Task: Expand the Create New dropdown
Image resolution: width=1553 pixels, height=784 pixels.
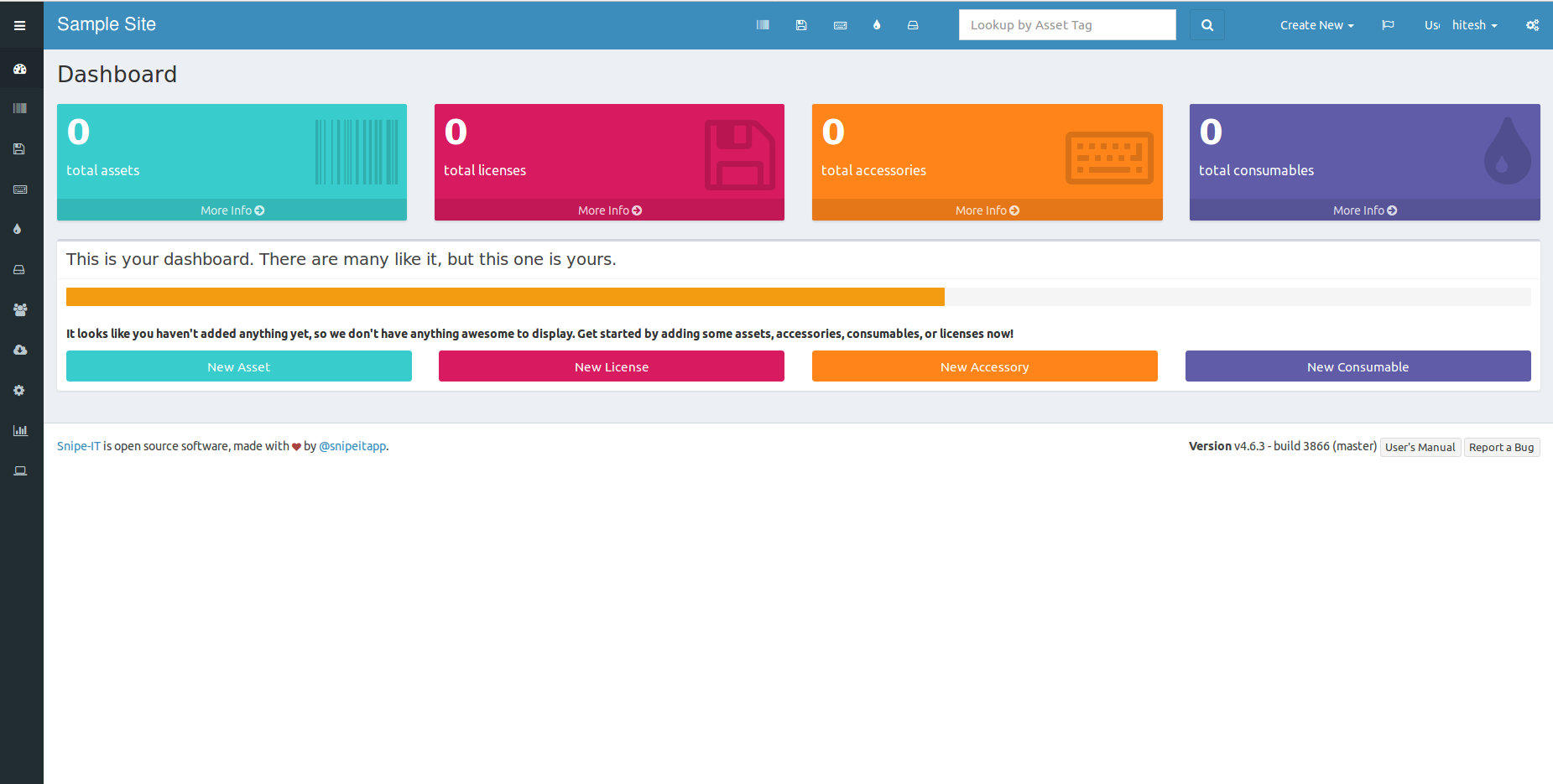Action: [x=1316, y=25]
